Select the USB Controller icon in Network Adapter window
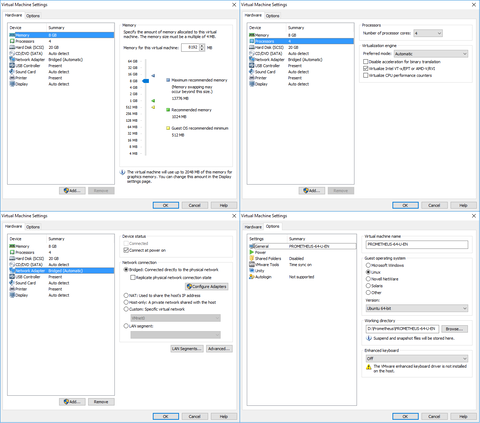 (12, 277)
